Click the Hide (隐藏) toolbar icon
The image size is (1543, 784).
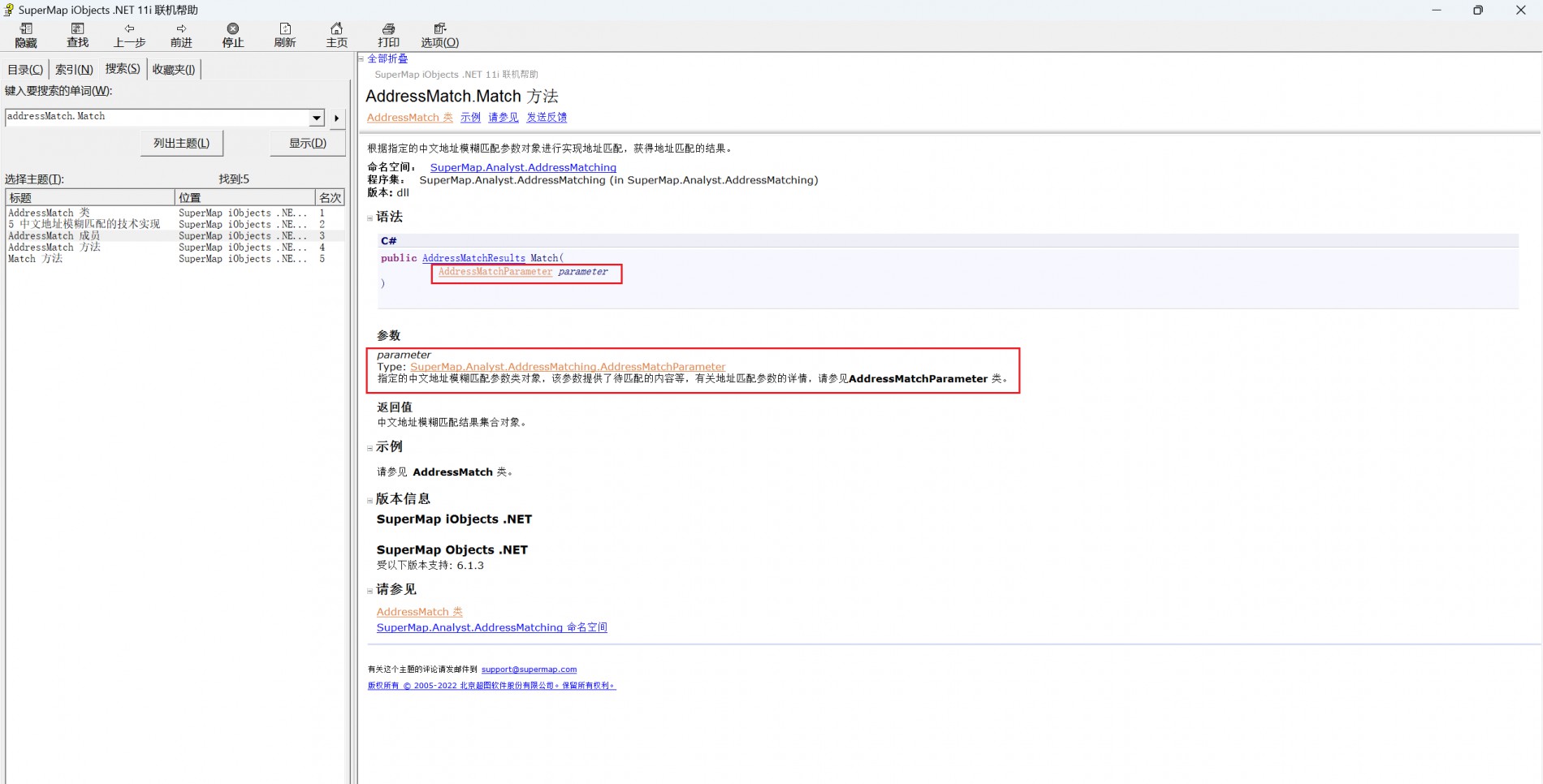pyautogui.click(x=26, y=35)
